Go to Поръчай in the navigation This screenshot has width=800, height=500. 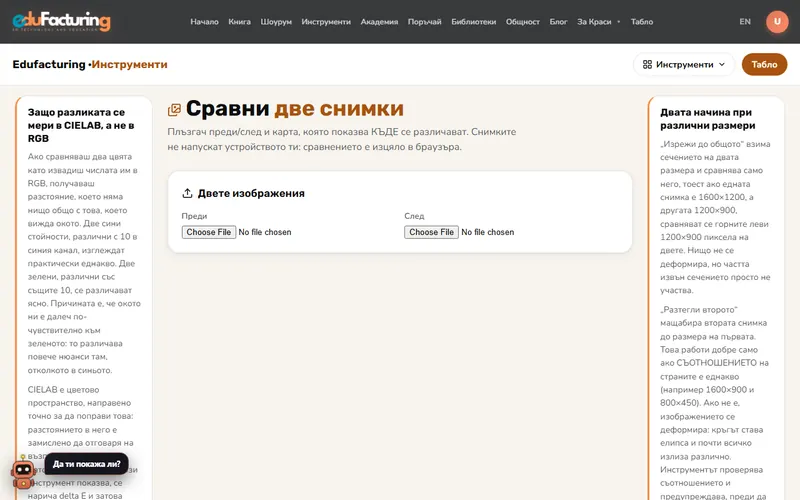tap(424, 21)
